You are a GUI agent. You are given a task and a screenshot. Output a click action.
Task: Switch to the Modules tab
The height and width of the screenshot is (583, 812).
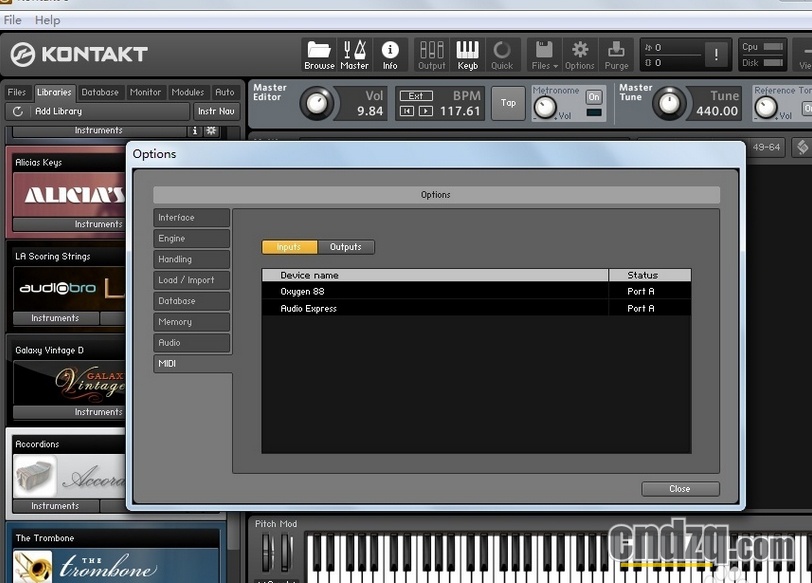(x=188, y=92)
